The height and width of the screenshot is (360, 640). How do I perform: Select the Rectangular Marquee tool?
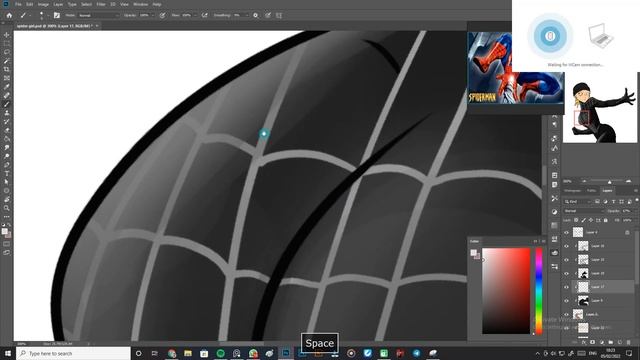[7, 43]
